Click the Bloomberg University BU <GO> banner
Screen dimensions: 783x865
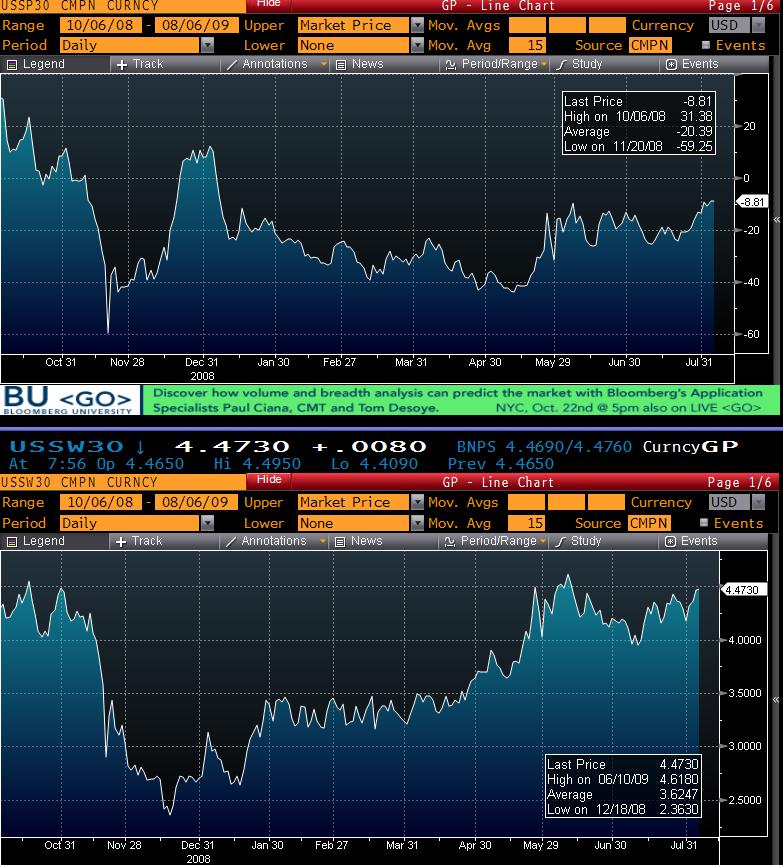tap(68, 401)
